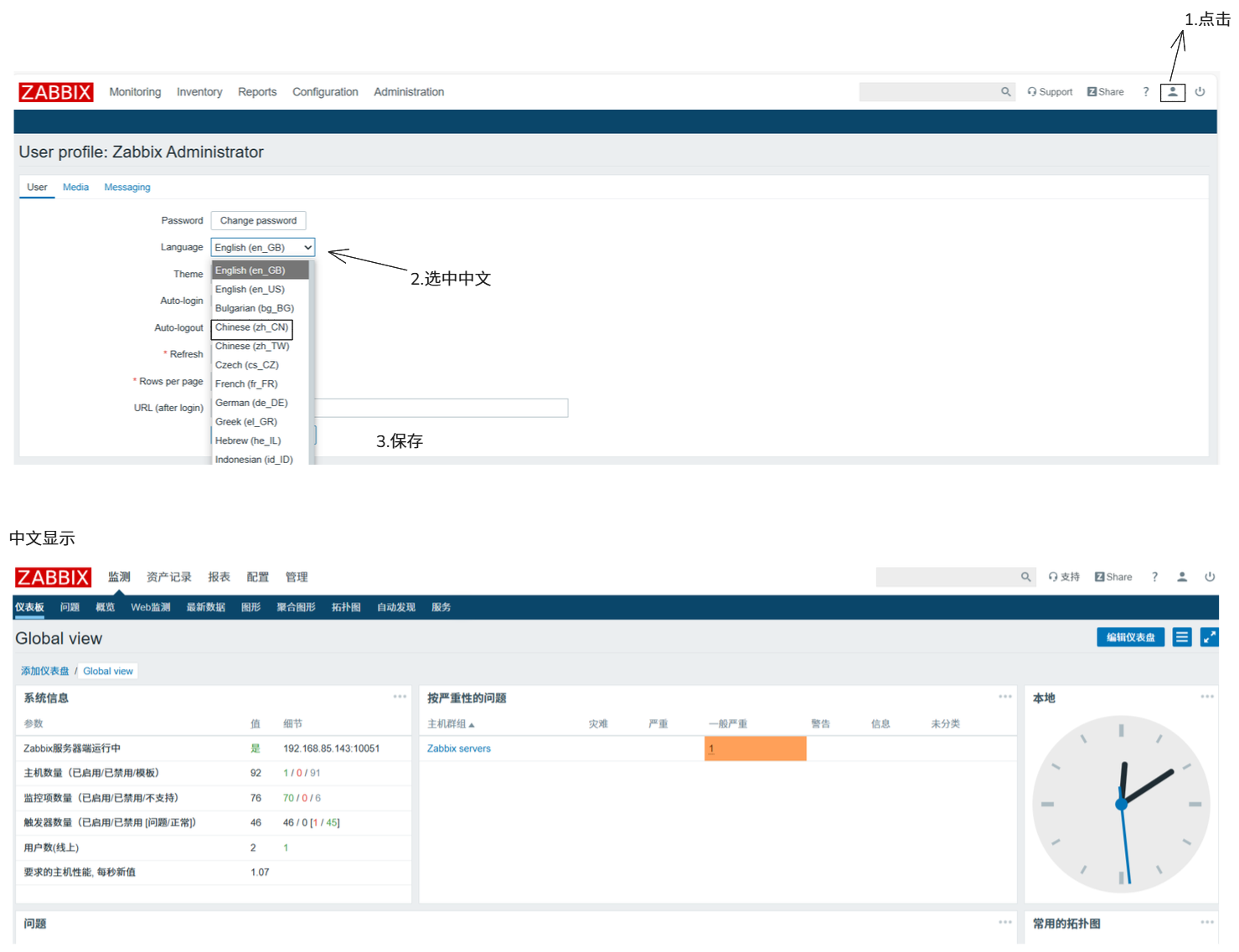Image resolution: width=1239 pixels, height=952 pixels.
Task: Open the Inventory menu
Action: pos(199,92)
